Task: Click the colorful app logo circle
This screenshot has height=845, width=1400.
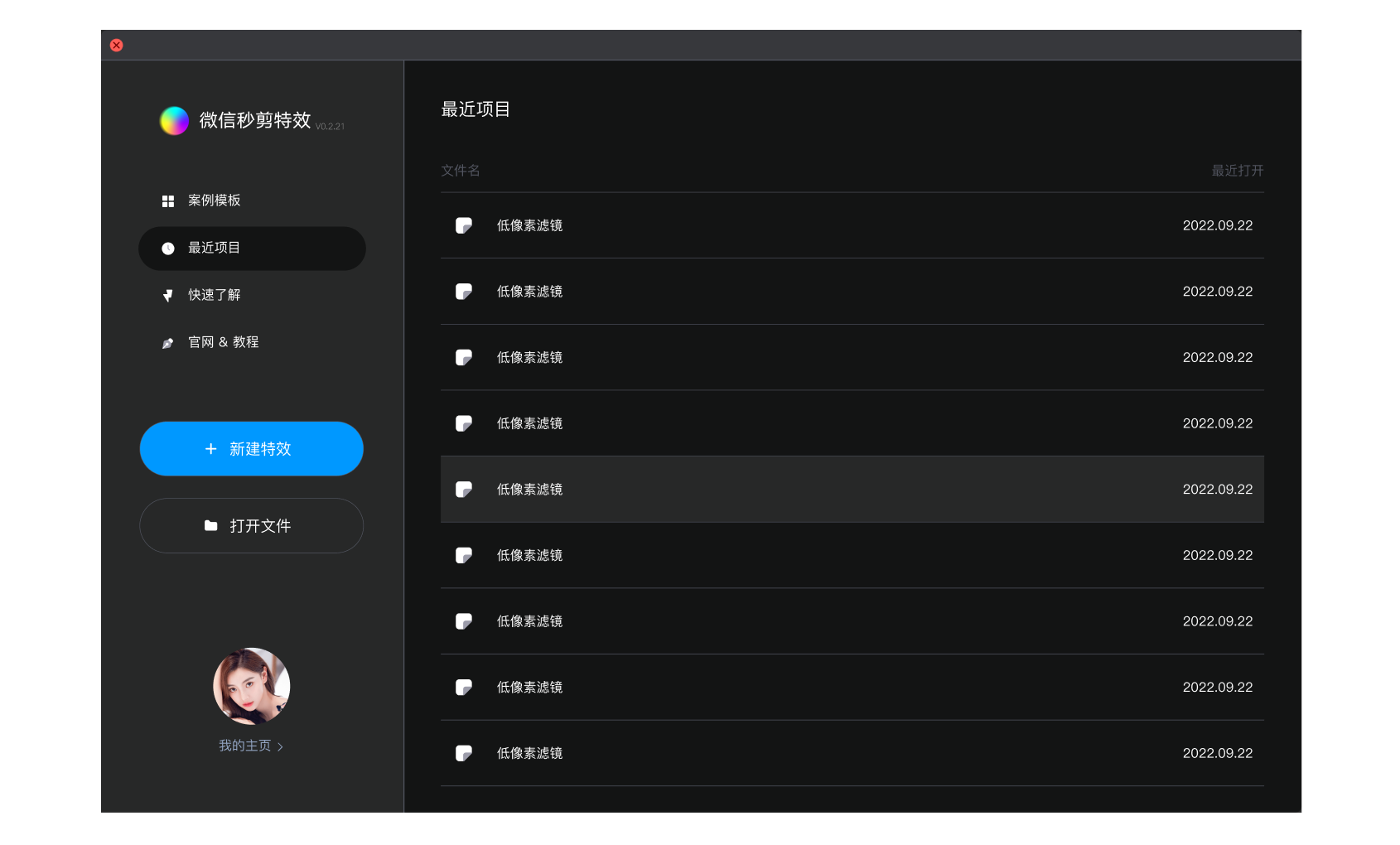Action: [x=174, y=121]
